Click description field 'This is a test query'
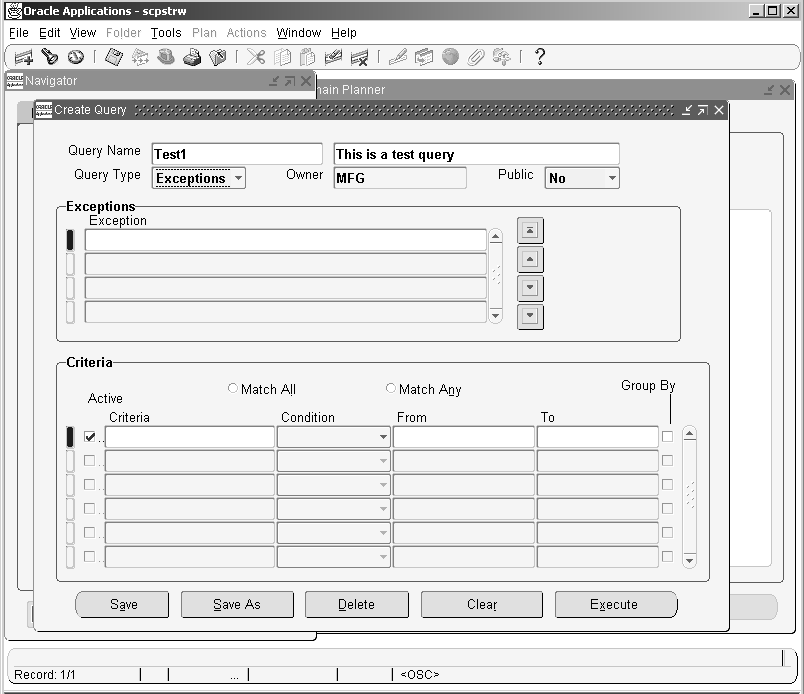Screen dimensions: 804x694 click(x=476, y=154)
